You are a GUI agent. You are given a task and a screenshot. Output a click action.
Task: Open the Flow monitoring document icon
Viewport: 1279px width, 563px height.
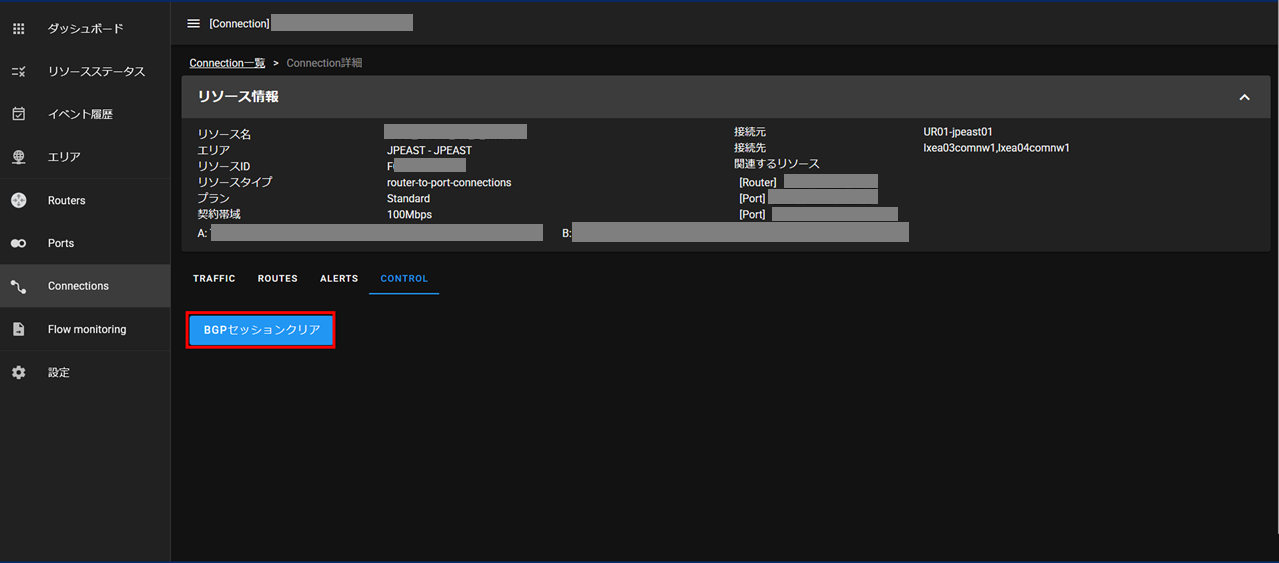point(18,329)
